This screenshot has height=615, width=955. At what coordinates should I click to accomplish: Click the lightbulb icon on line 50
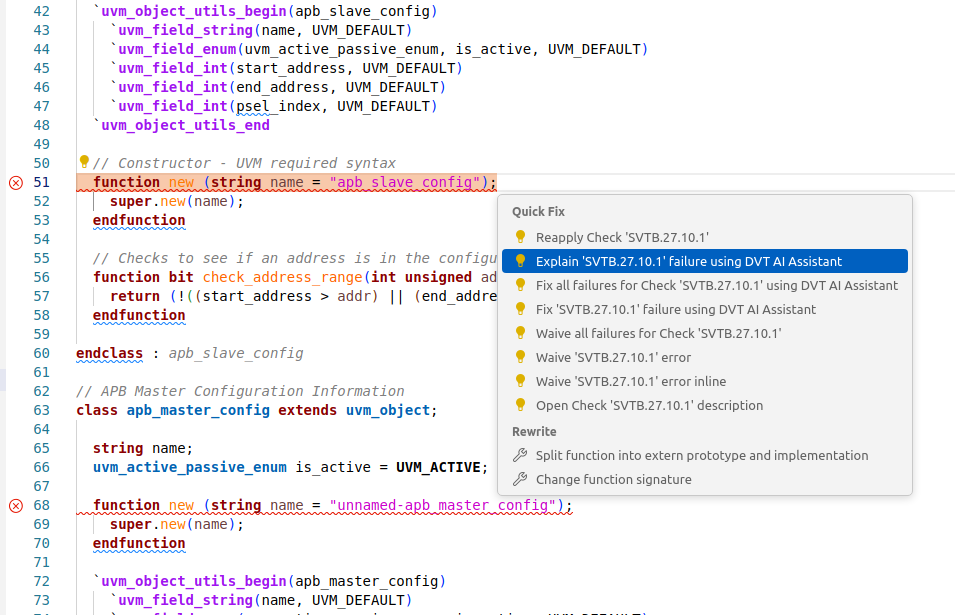click(83, 162)
